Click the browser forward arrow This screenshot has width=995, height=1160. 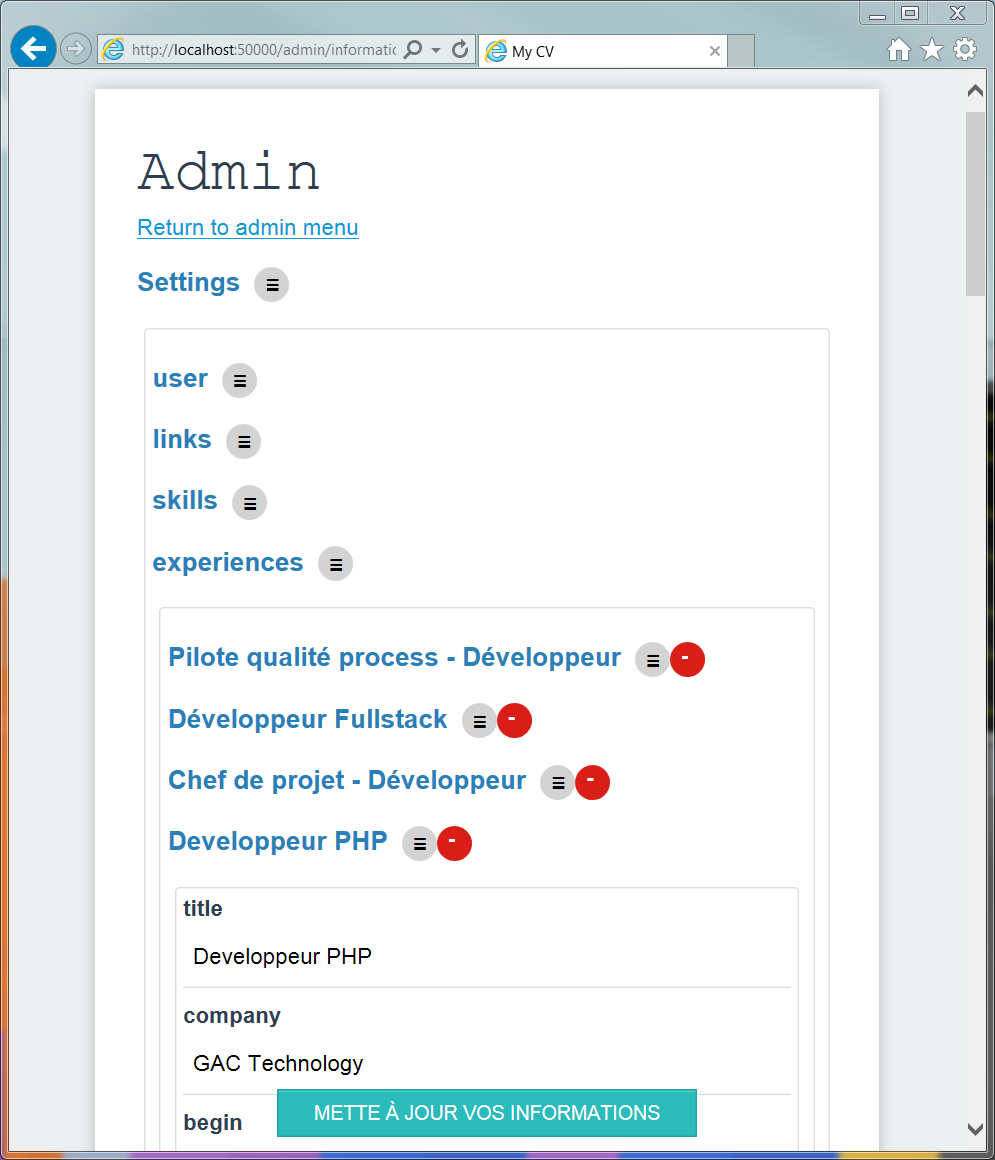click(x=75, y=50)
